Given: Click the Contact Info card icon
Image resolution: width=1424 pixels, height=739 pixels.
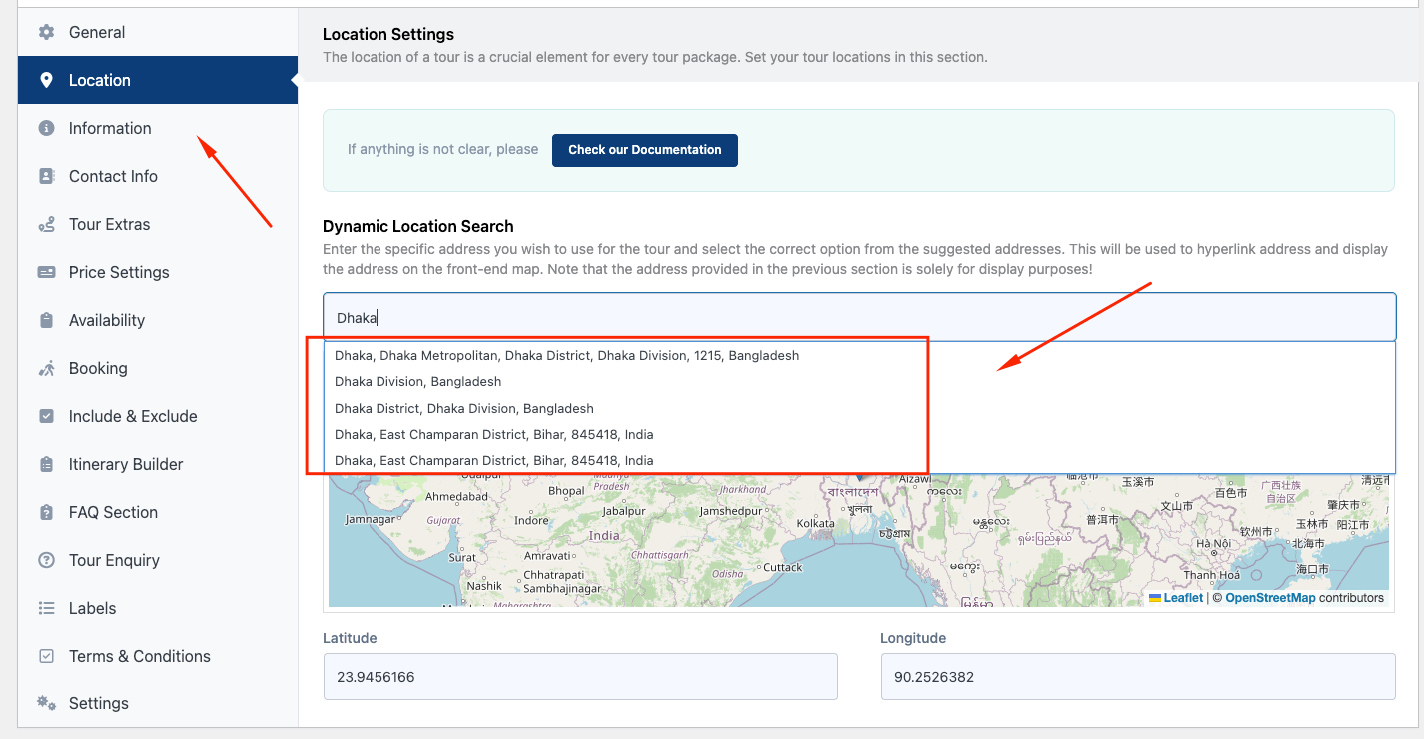Looking at the screenshot, I should click(46, 176).
